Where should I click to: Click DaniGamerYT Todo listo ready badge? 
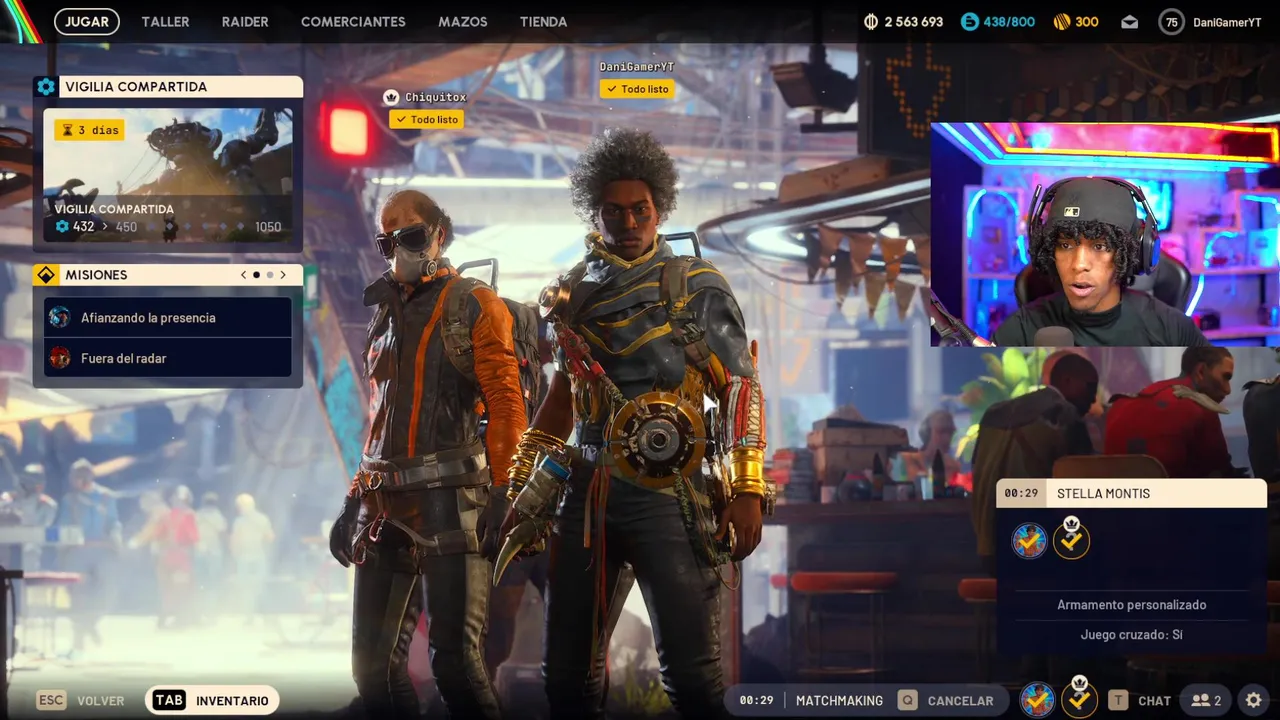tap(637, 89)
